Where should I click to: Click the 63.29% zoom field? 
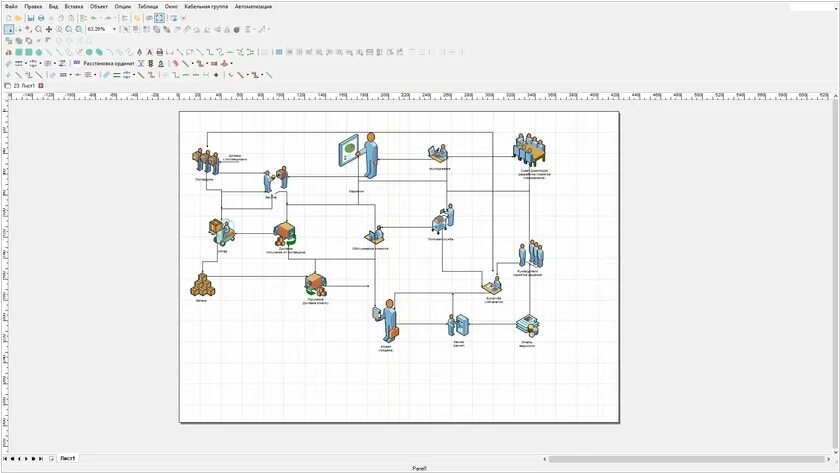click(x=99, y=29)
